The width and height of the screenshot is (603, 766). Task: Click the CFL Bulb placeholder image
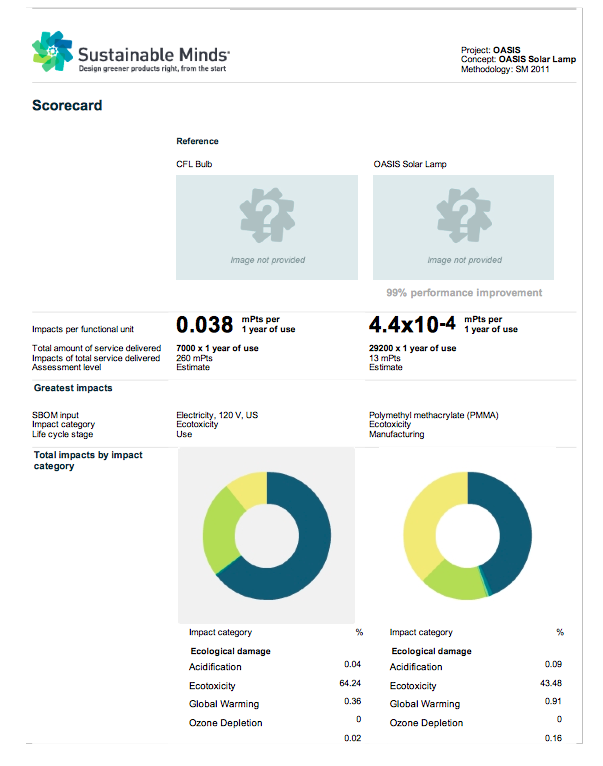coord(267,228)
